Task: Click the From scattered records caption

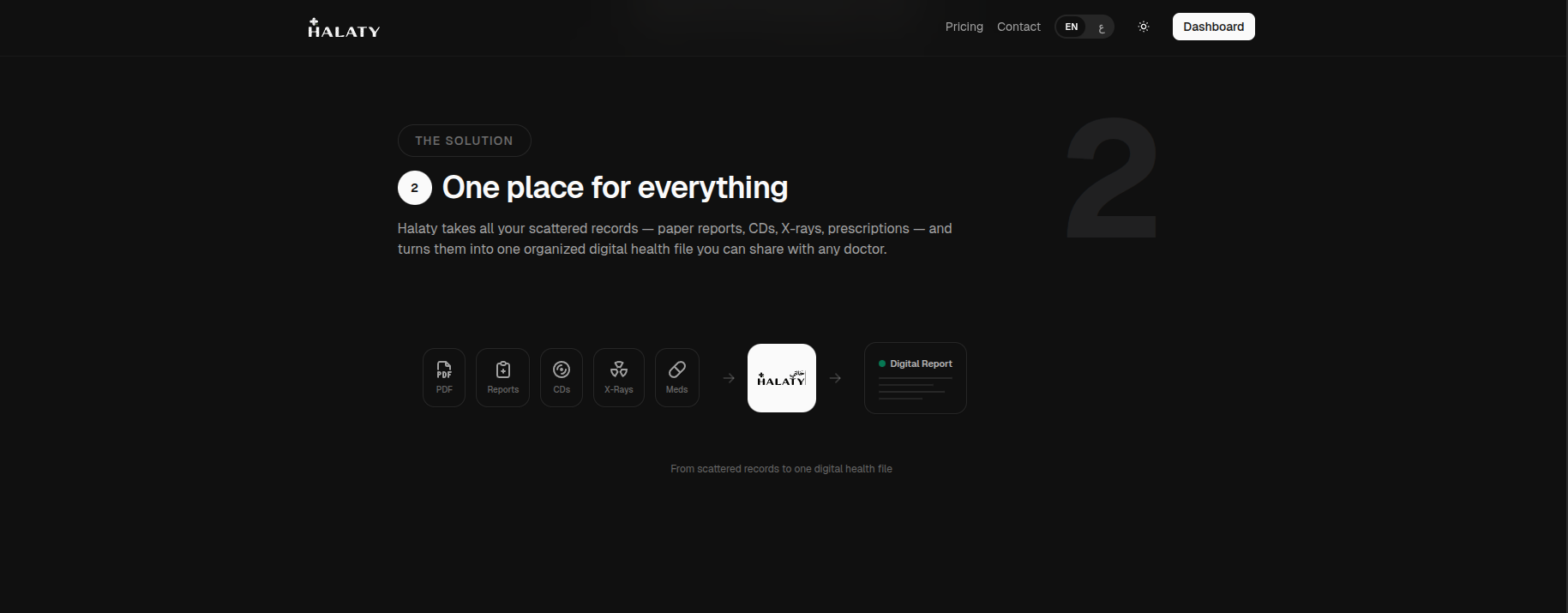Action: 781,469
